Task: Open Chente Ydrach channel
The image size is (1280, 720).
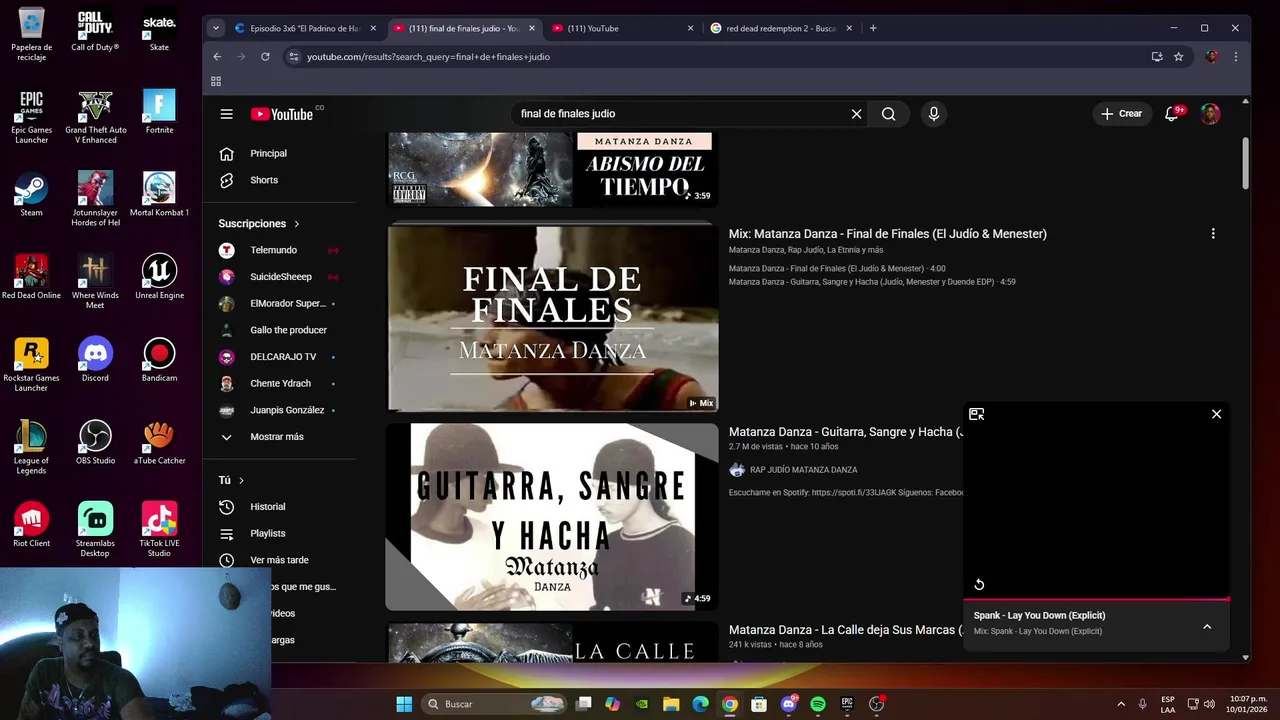Action: (280, 383)
